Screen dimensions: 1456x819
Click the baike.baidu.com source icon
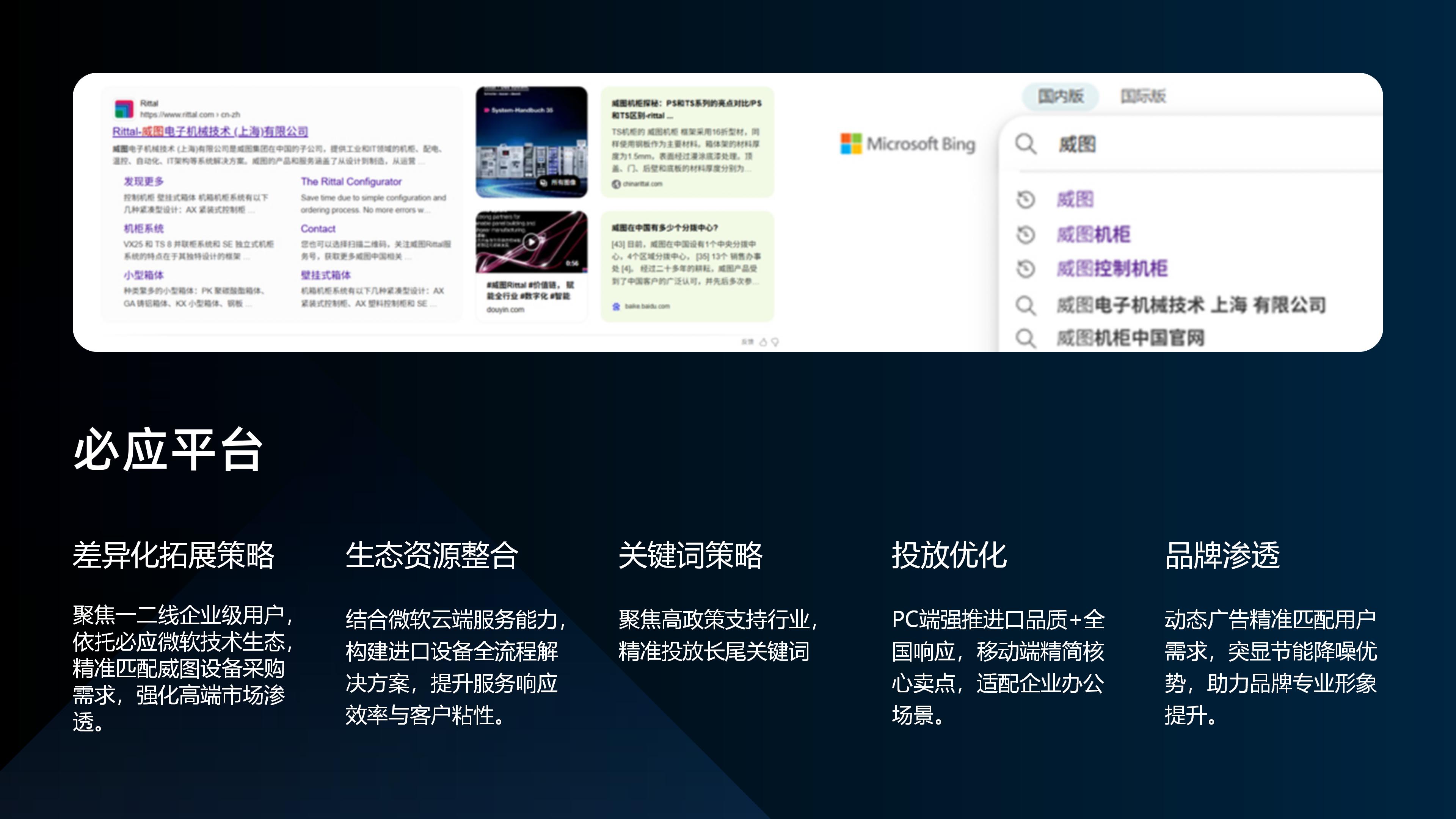[x=617, y=307]
